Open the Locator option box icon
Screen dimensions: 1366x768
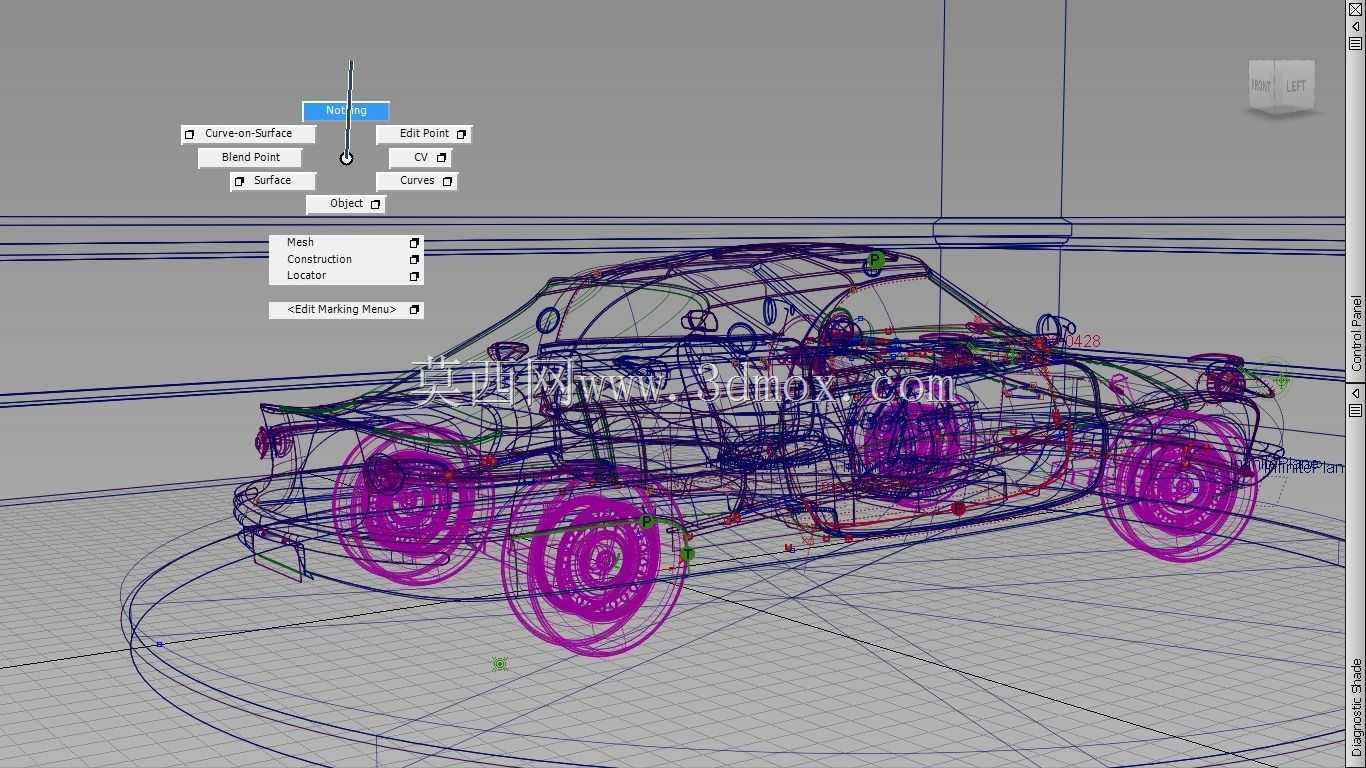click(414, 276)
